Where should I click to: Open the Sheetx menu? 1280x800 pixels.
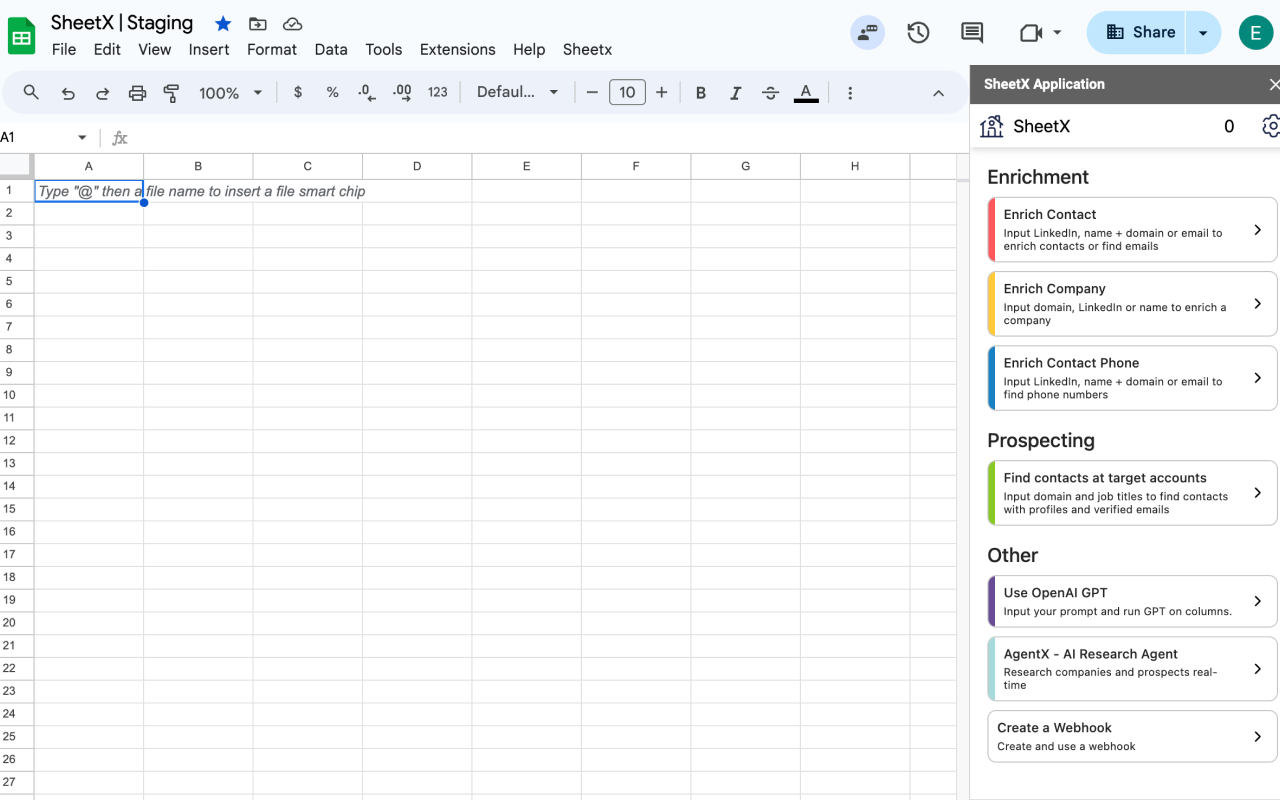(x=587, y=49)
